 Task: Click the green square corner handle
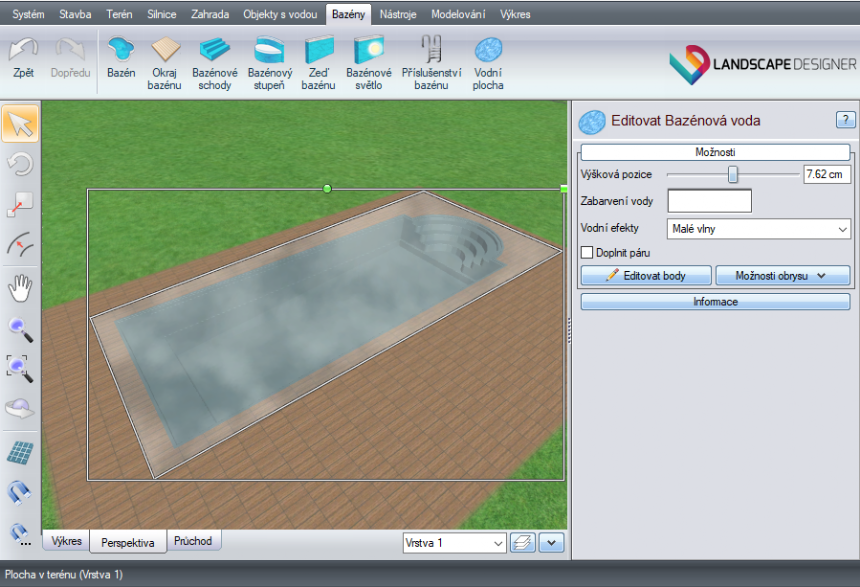(564, 189)
